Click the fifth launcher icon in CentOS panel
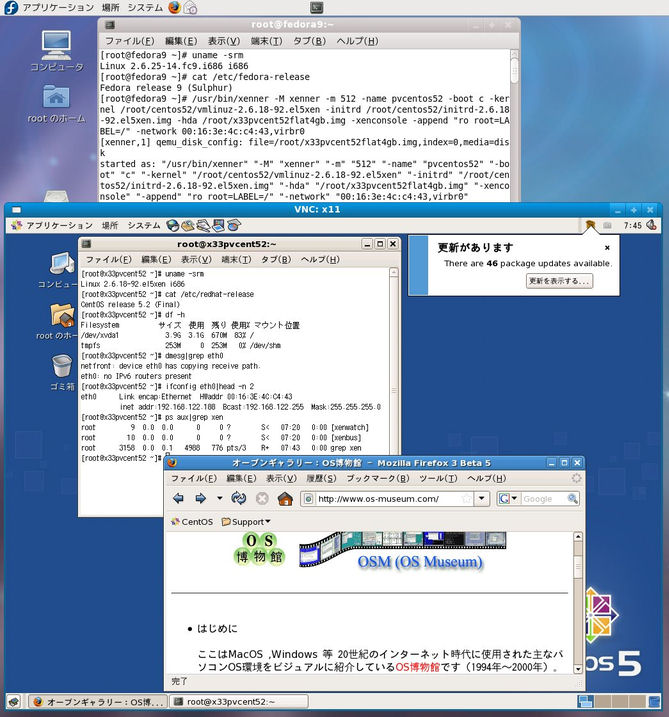Viewport: 669px width, 717px height. pos(234,225)
